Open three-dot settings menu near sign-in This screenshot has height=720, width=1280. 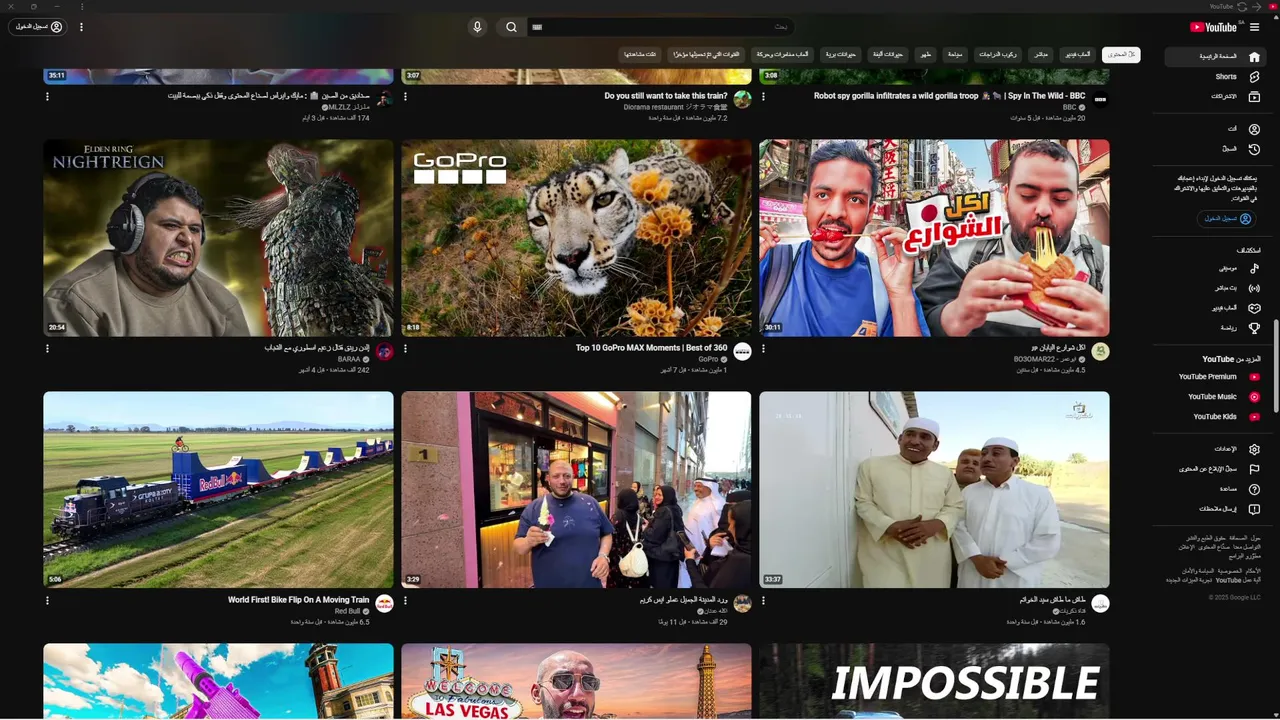coord(81,27)
